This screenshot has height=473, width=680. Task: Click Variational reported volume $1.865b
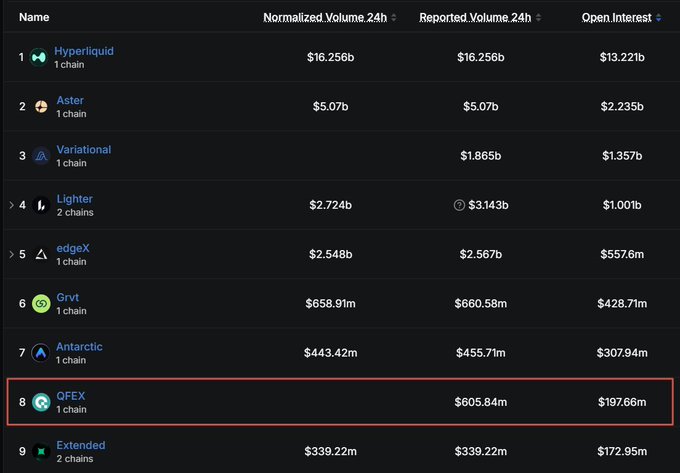tap(481, 156)
